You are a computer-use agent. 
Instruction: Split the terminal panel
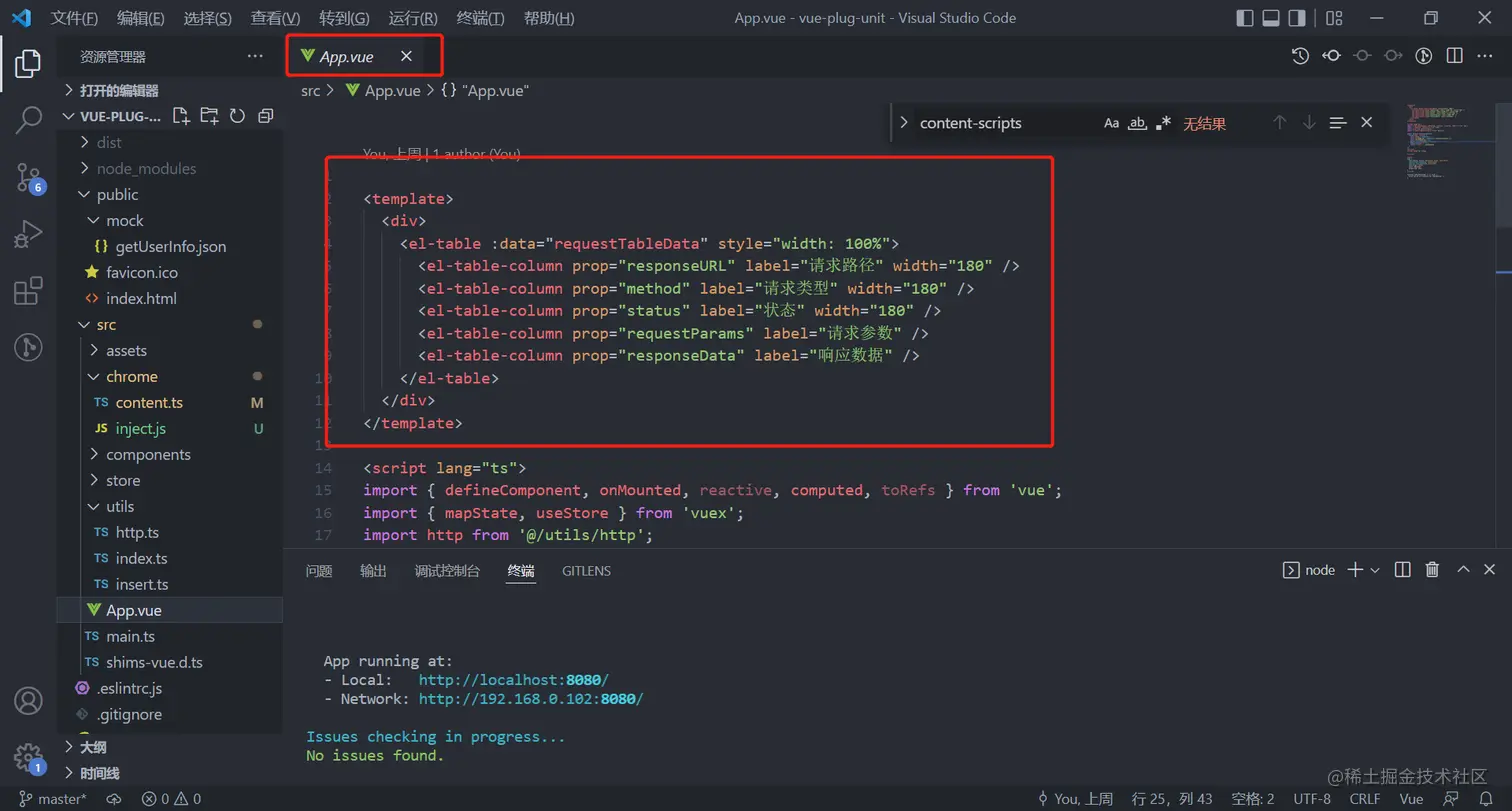click(x=1403, y=570)
